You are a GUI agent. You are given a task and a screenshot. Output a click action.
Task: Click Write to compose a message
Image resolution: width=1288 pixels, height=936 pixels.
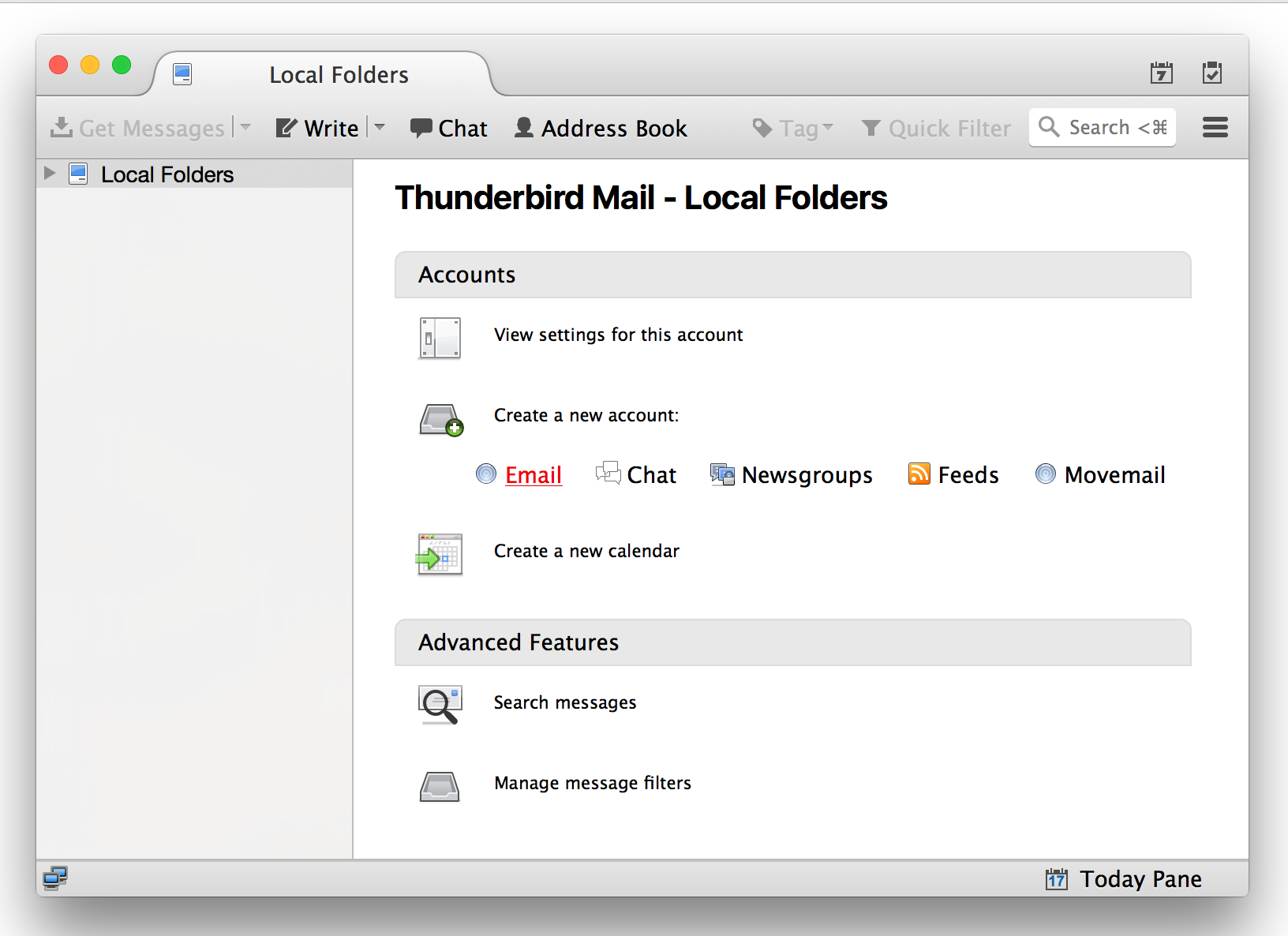click(316, 128)
